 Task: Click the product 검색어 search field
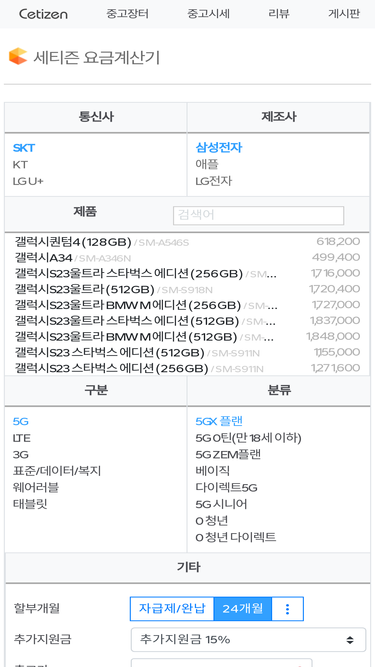coord(259,216)
